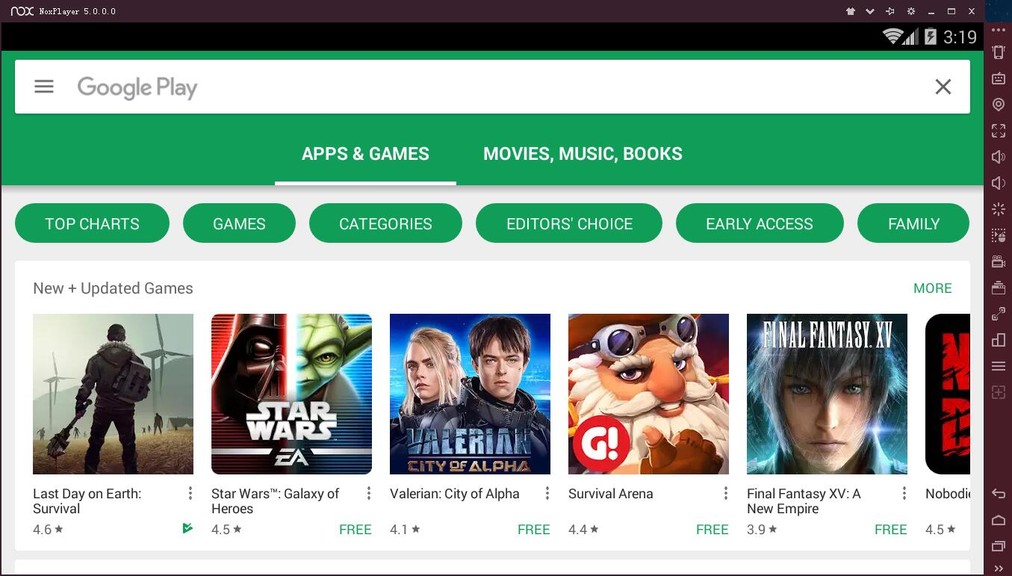
Task: Open the Top Charts section
Action: [92, 223]
